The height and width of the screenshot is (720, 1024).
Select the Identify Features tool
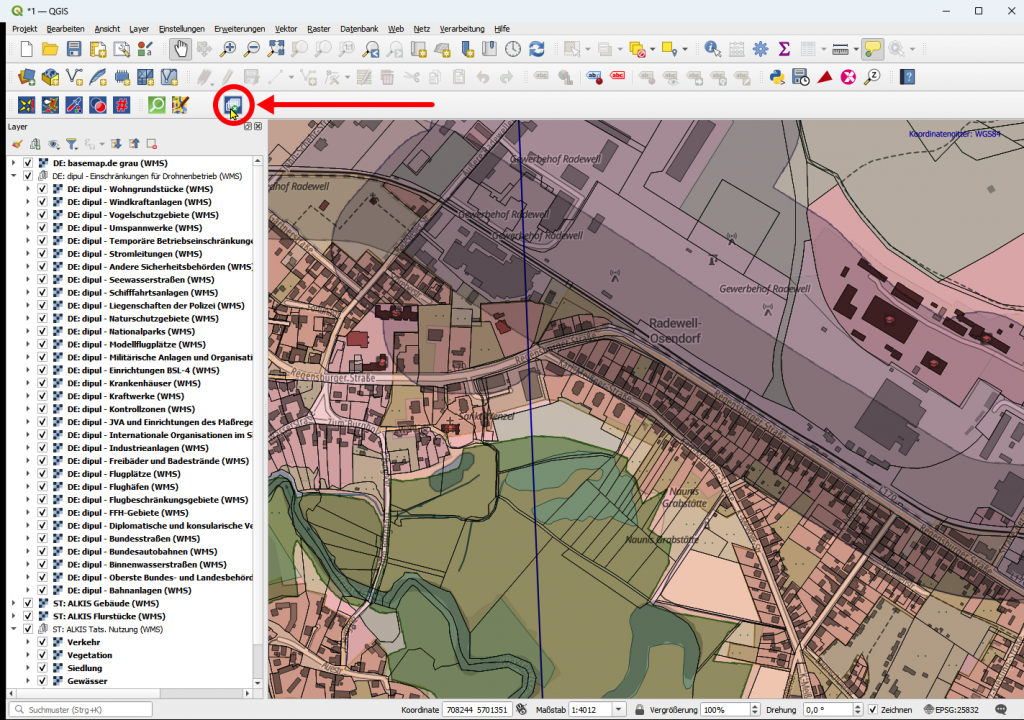tap(712, 49)
